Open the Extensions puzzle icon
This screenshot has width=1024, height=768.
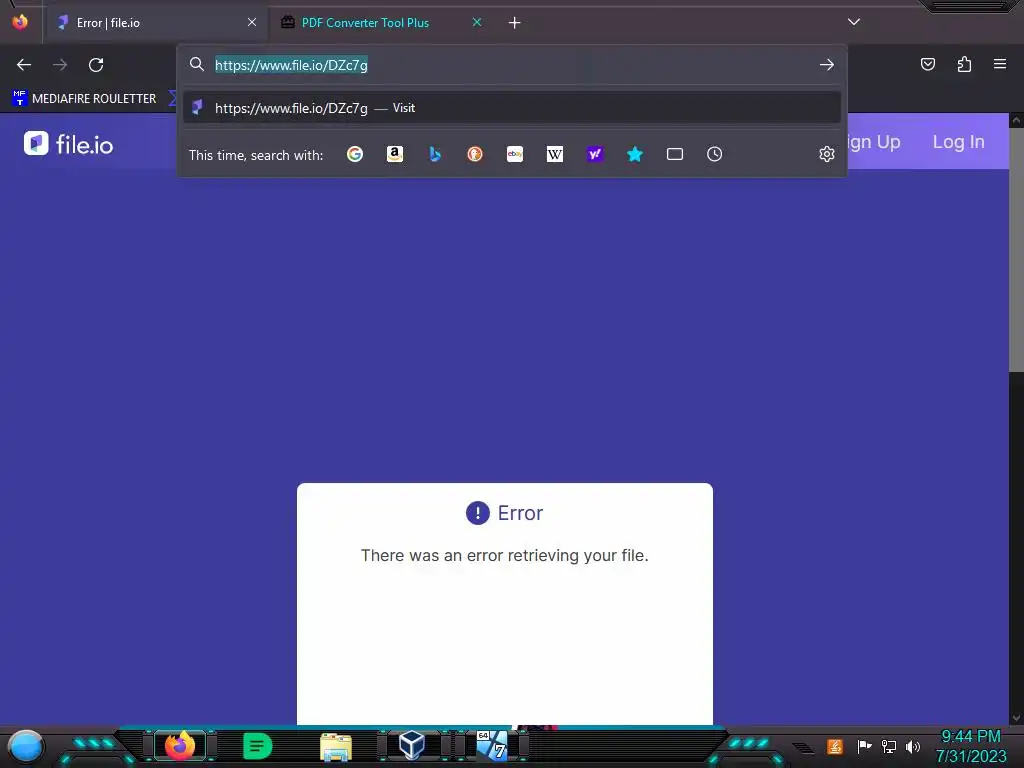pos(964,64)
